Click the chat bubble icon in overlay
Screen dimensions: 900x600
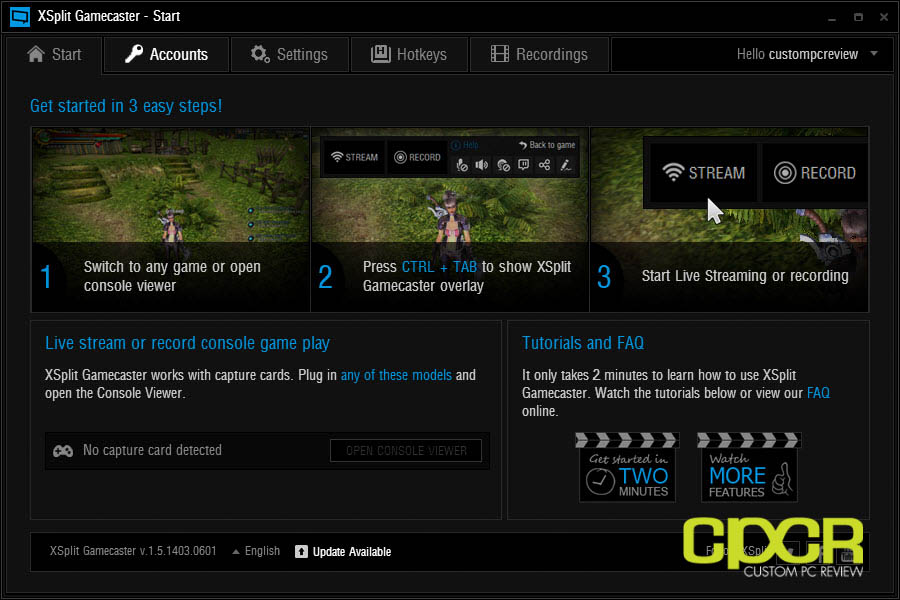[x=523, y=165]
